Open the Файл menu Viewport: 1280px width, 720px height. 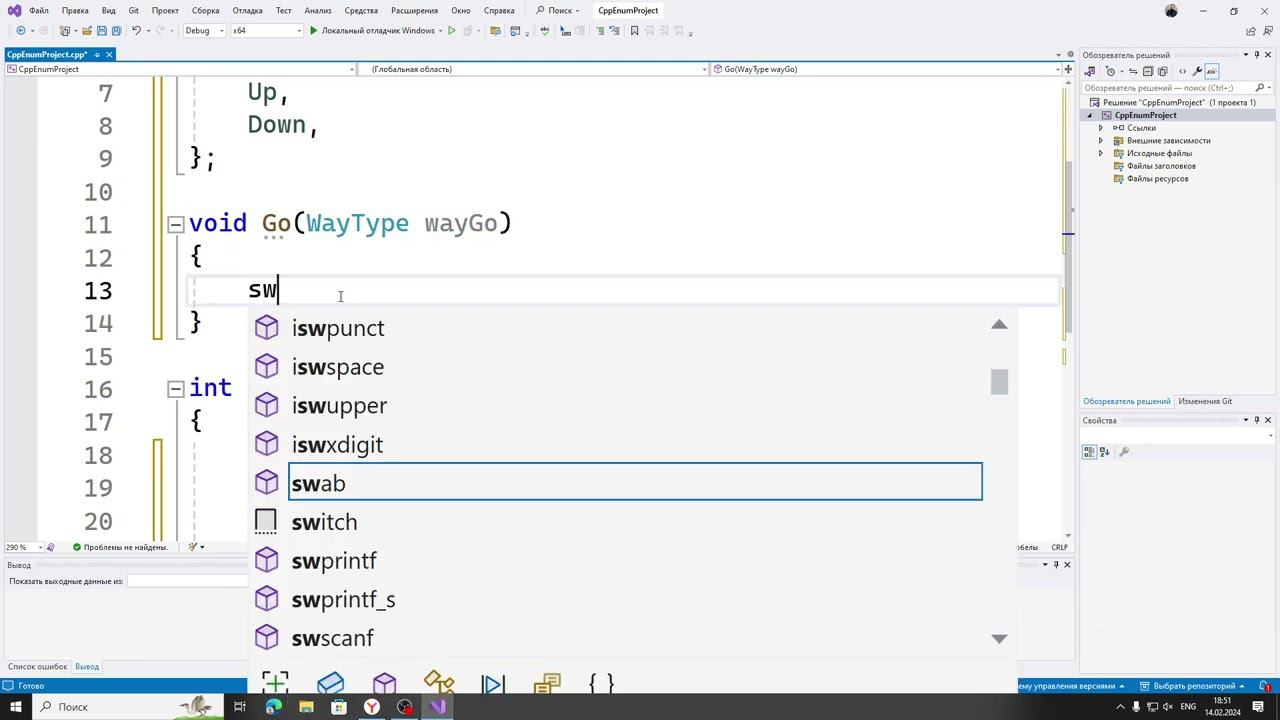click(x=39, y=11)
